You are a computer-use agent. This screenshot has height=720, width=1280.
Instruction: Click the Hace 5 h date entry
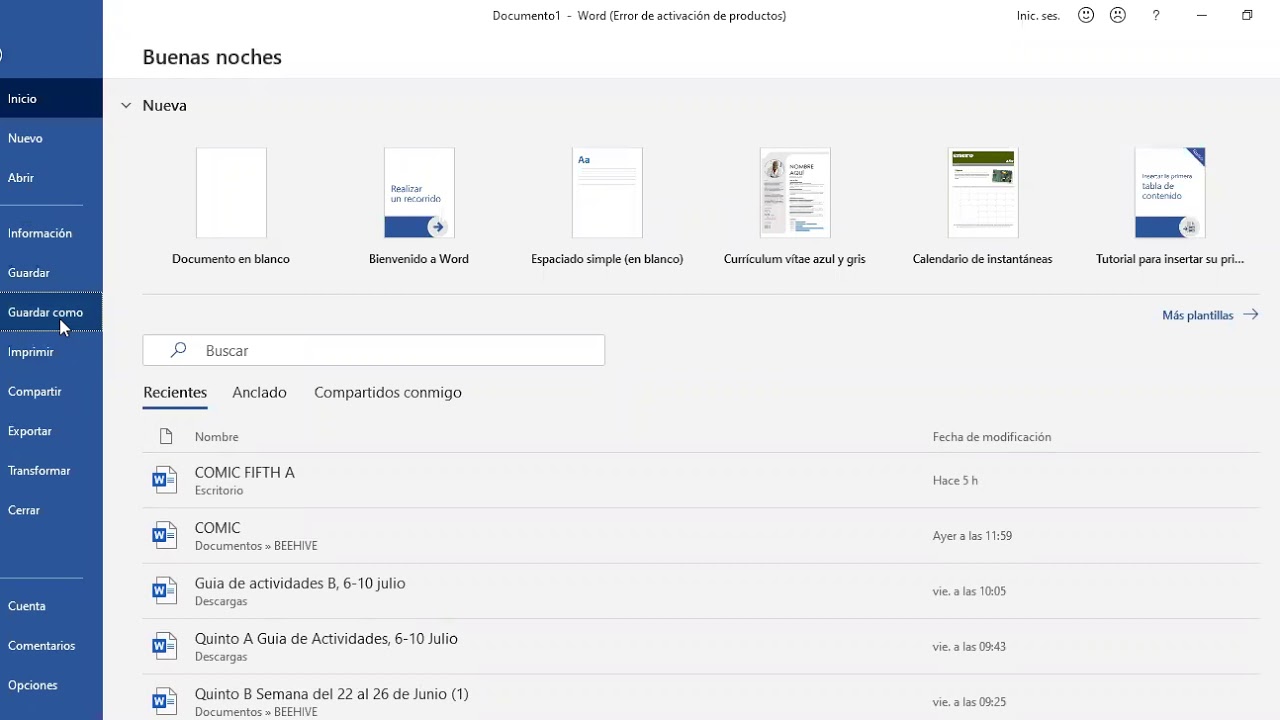click(955, 480)
